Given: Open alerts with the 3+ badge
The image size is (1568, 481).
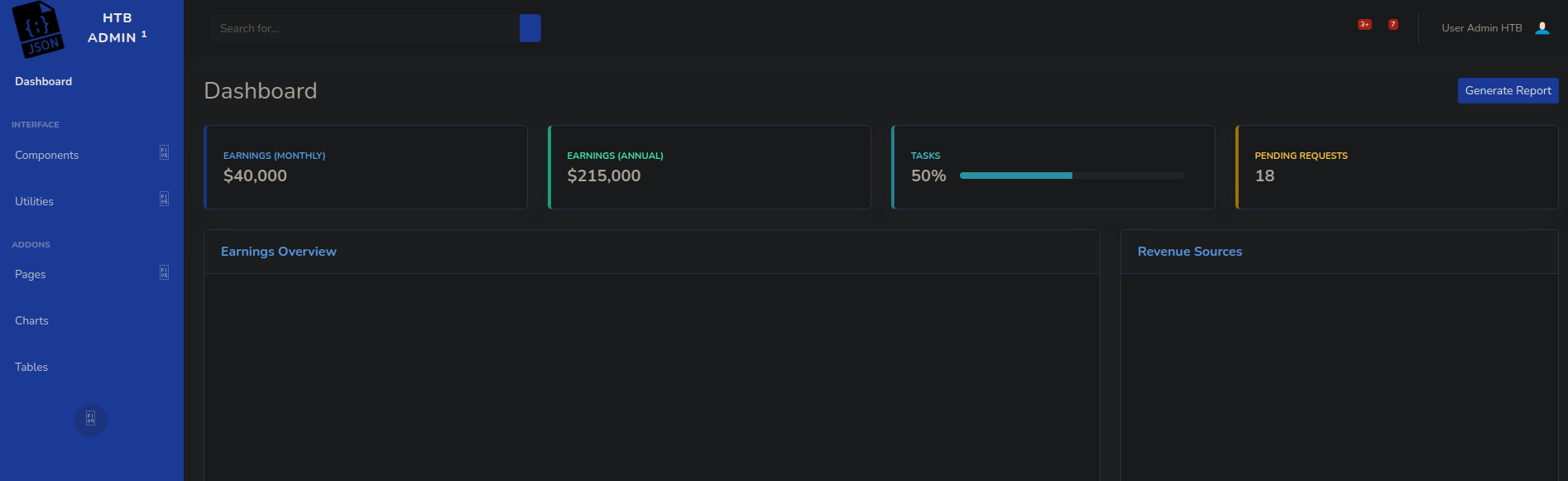Looking at the screenshot, I should tap(1364, 25).
